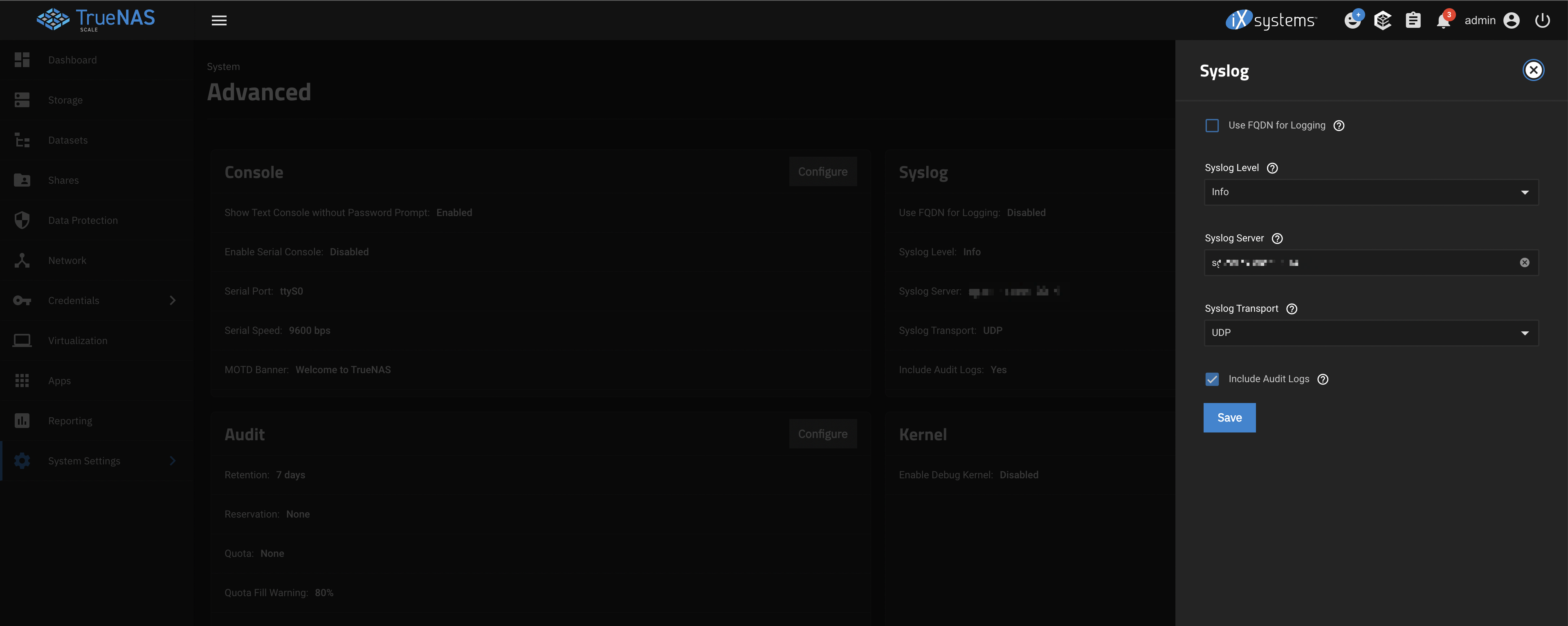This screenshot has width=1568, height=626.
Task: Click the help icon beside Syslog Server
Action: 1277,239
